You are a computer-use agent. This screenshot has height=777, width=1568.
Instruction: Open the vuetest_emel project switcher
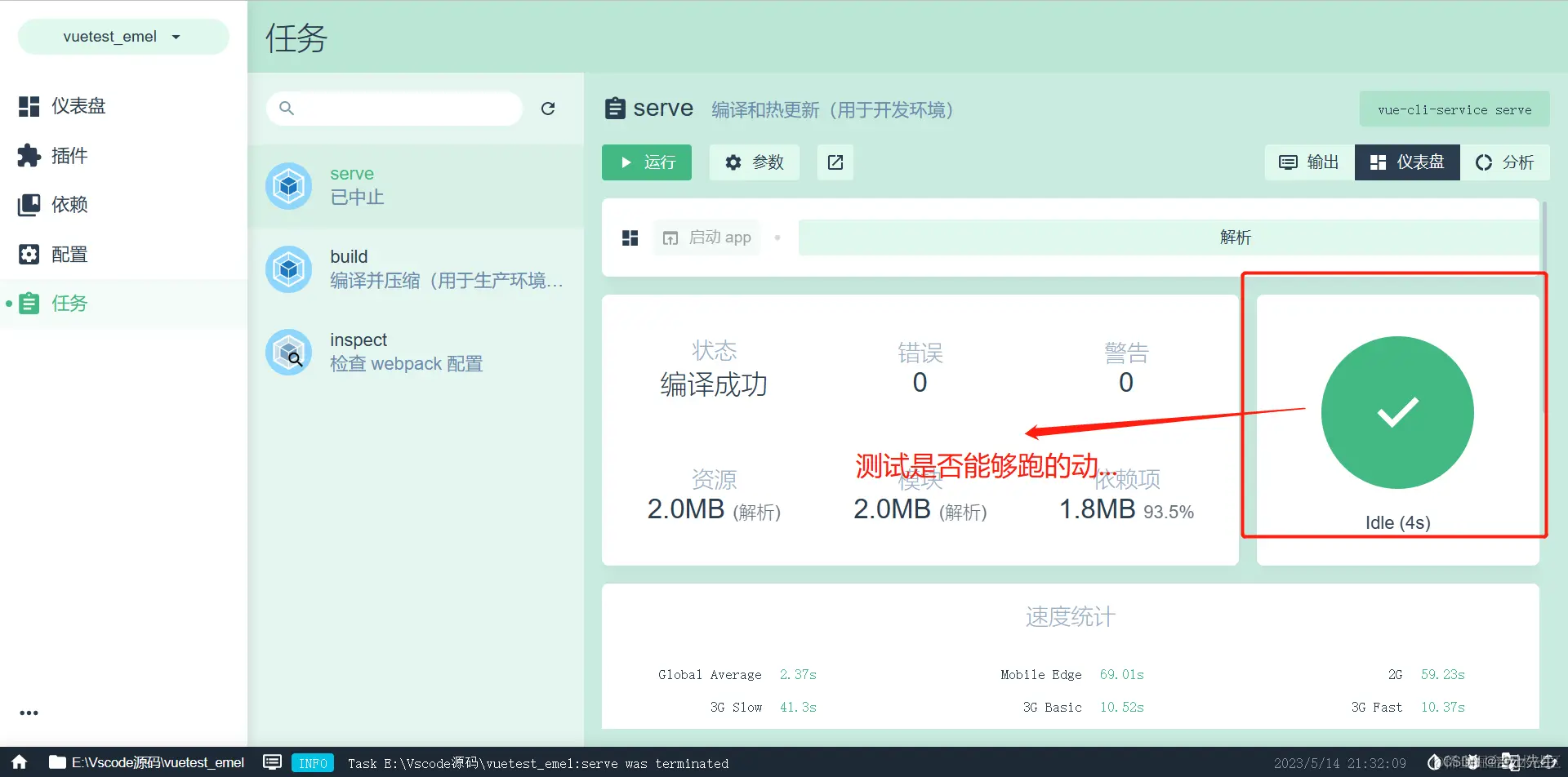point(122,36)
